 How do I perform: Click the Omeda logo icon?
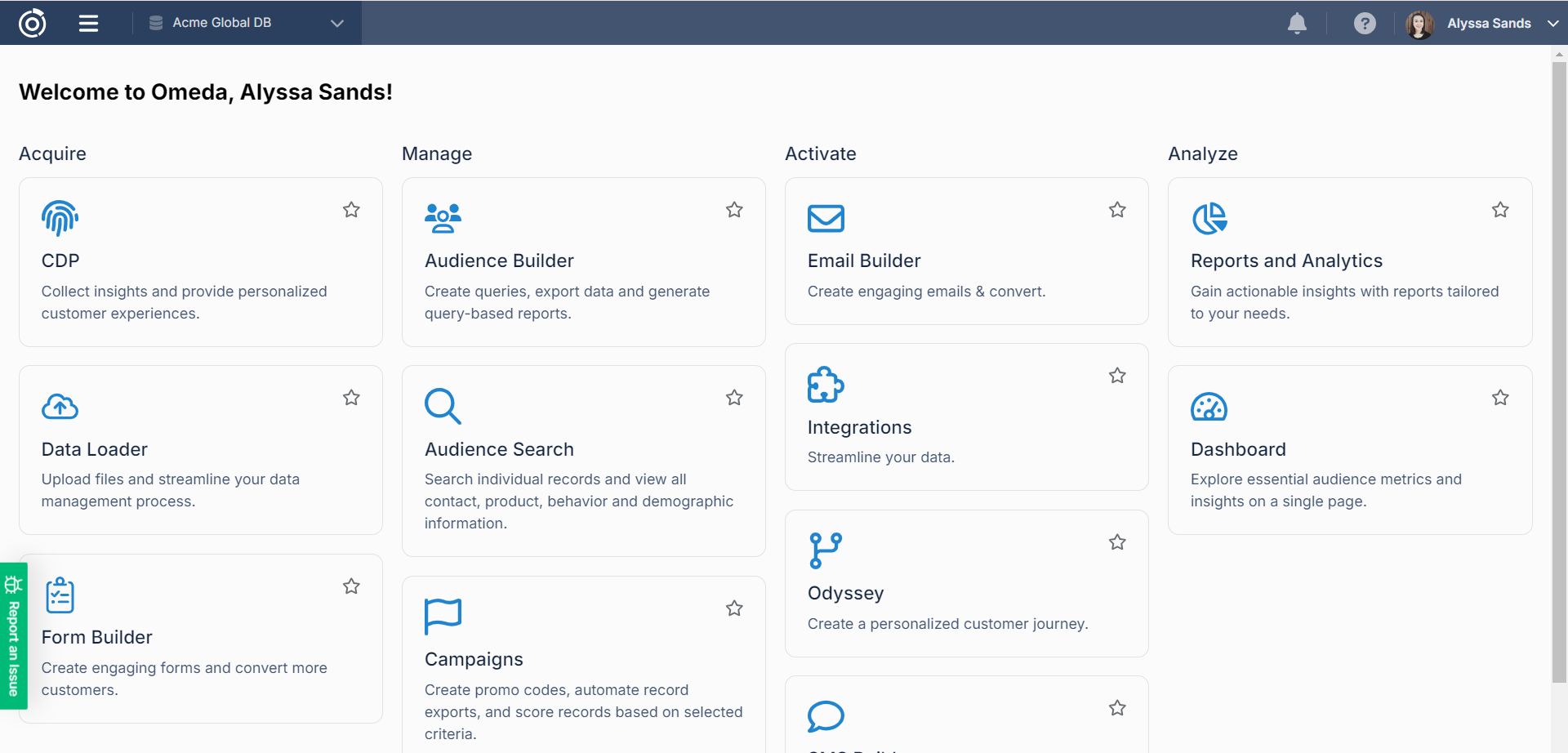pos(32,23)
